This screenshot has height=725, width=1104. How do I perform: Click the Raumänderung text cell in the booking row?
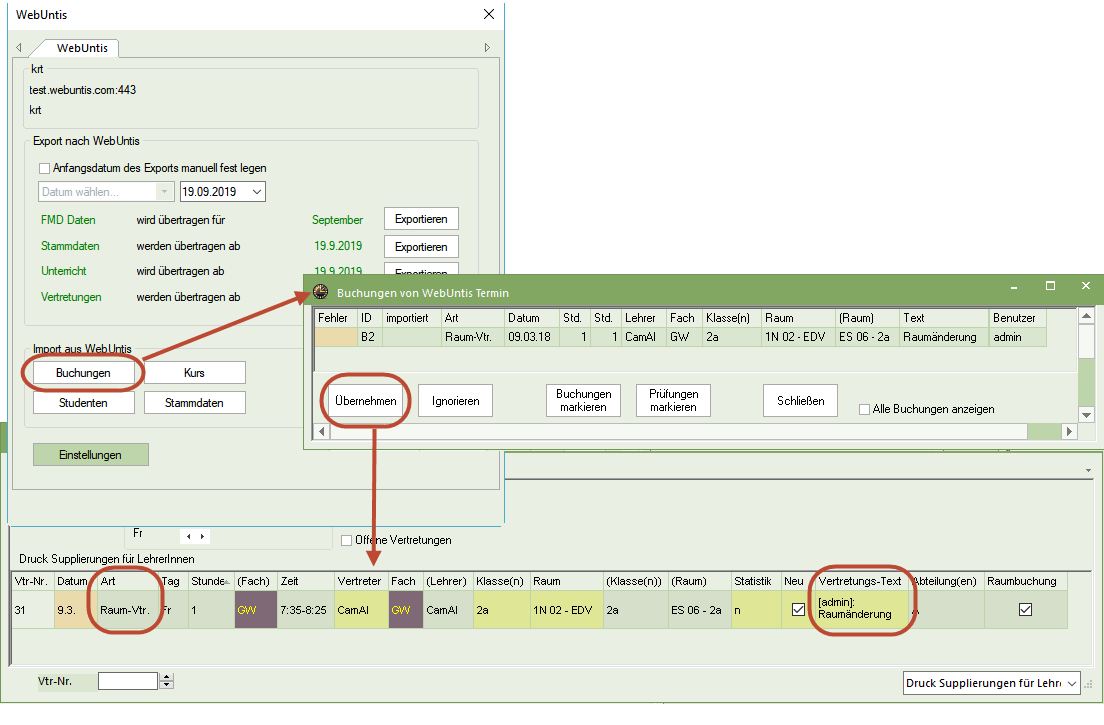click(x=943, y=336)
